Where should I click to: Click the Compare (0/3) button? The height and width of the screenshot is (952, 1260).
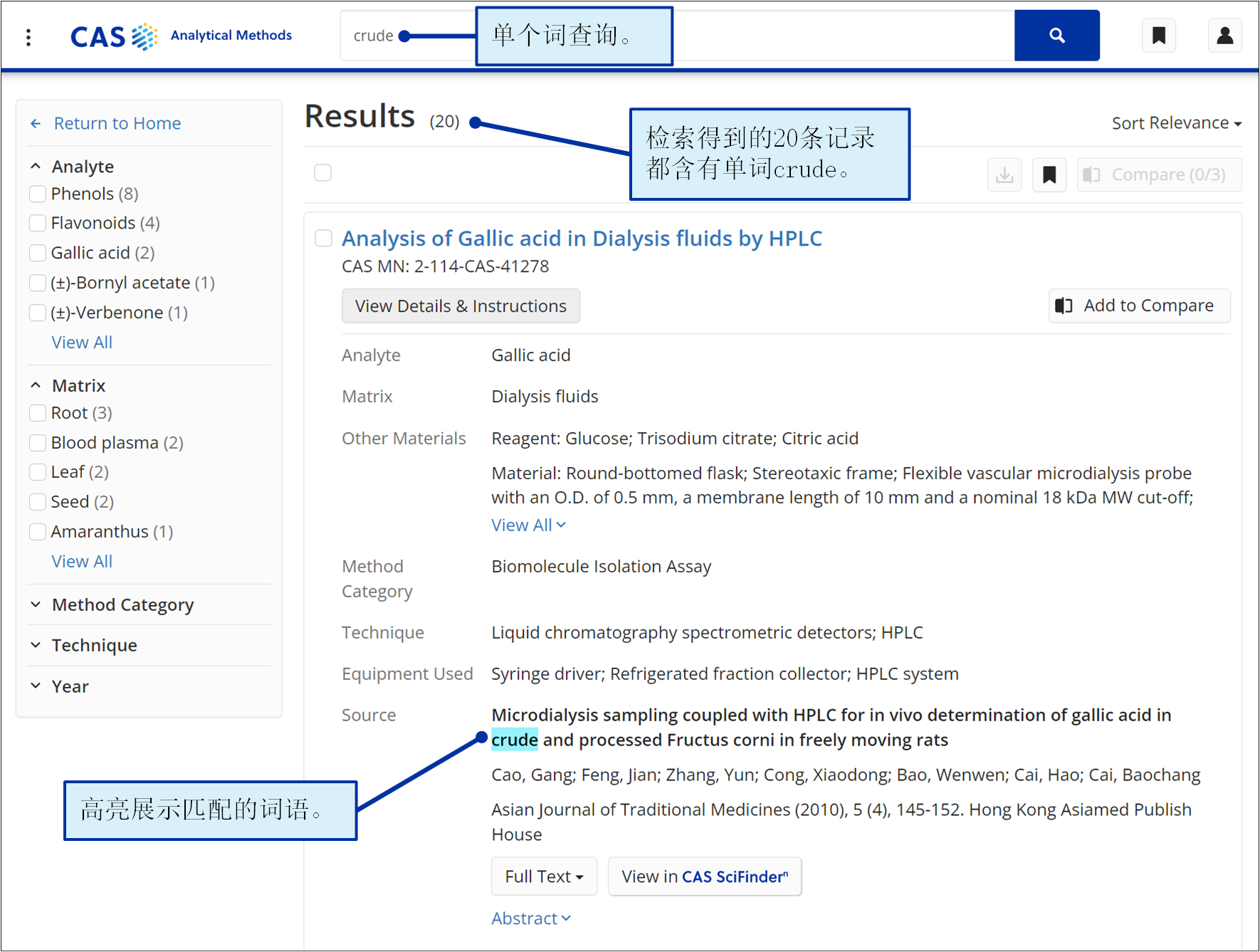[1159, 175]
